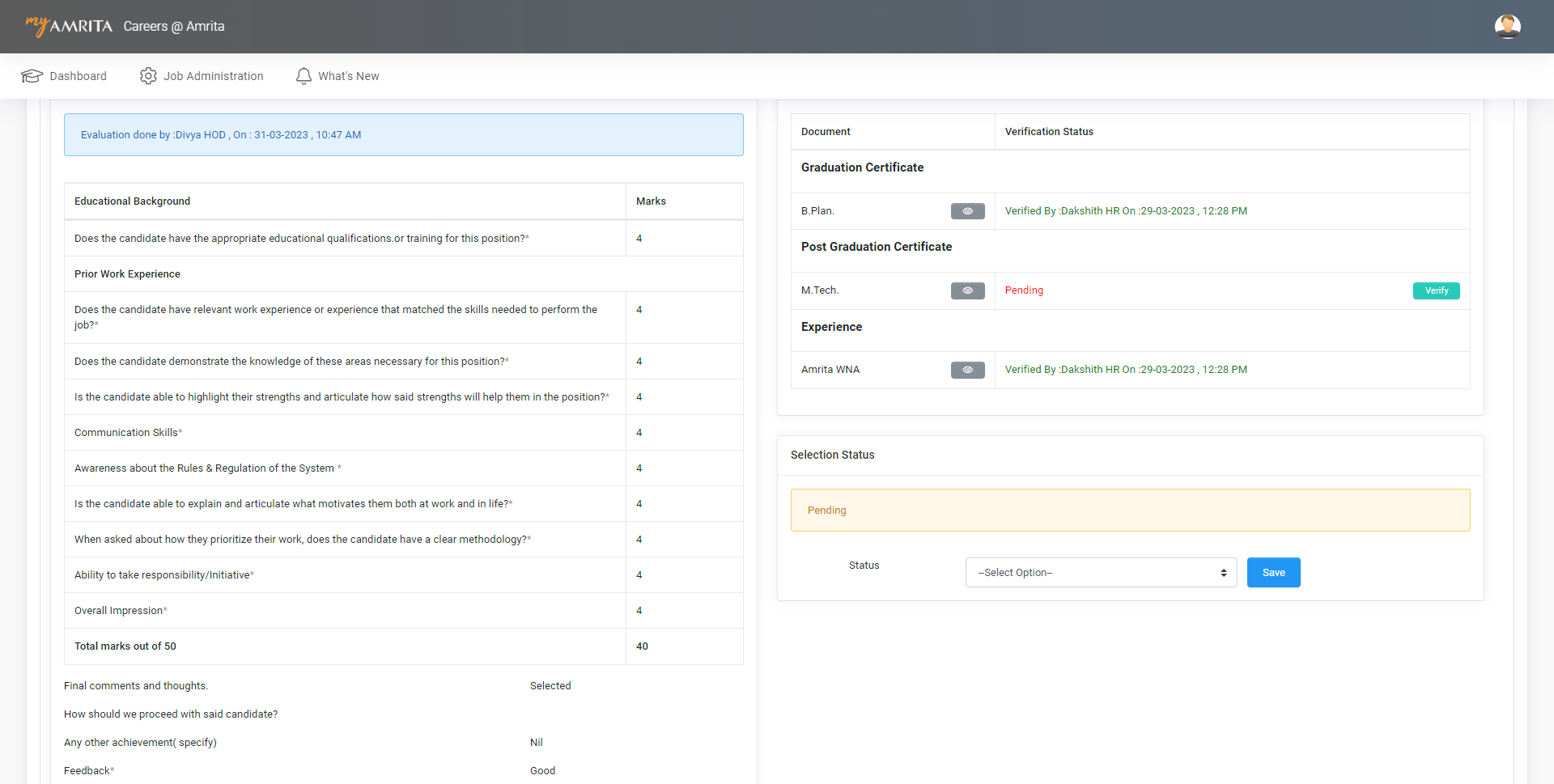Click the Status dropdown arrow indicator
The image size is (1554, 784).
coord(1224,573)
